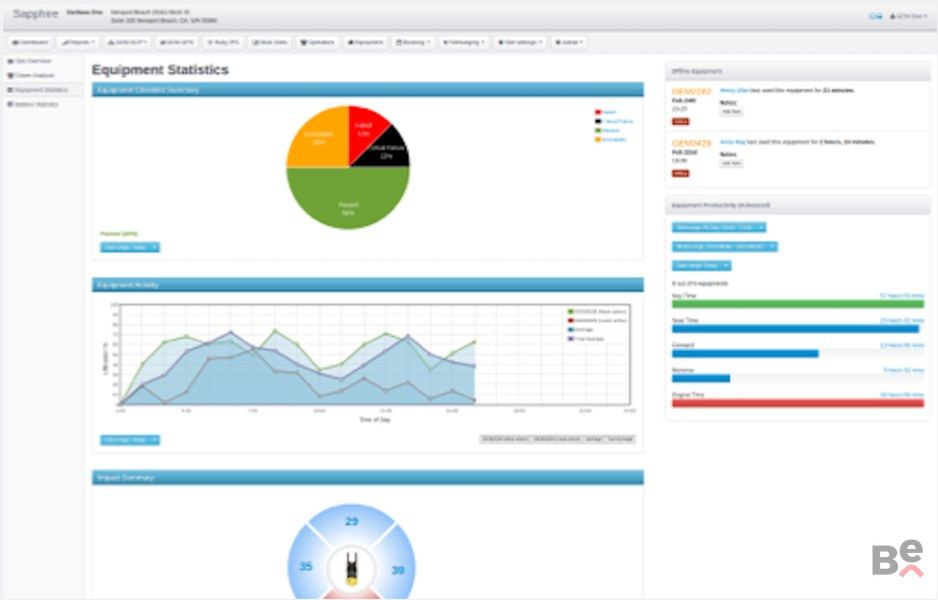Open the Equipment nav button

coord(366,42)
